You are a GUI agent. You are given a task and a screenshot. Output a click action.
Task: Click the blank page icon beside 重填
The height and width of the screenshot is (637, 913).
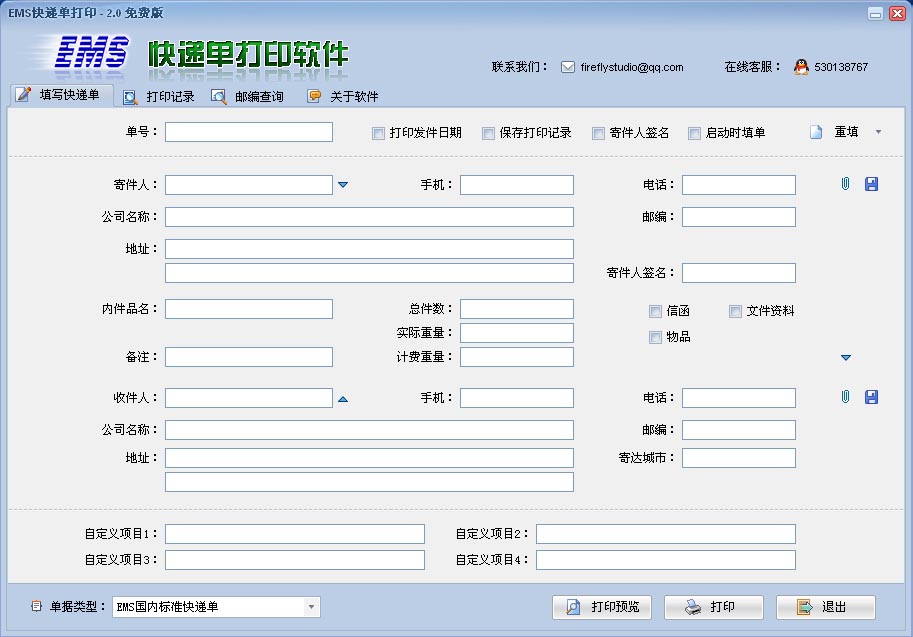pos(816,131)
